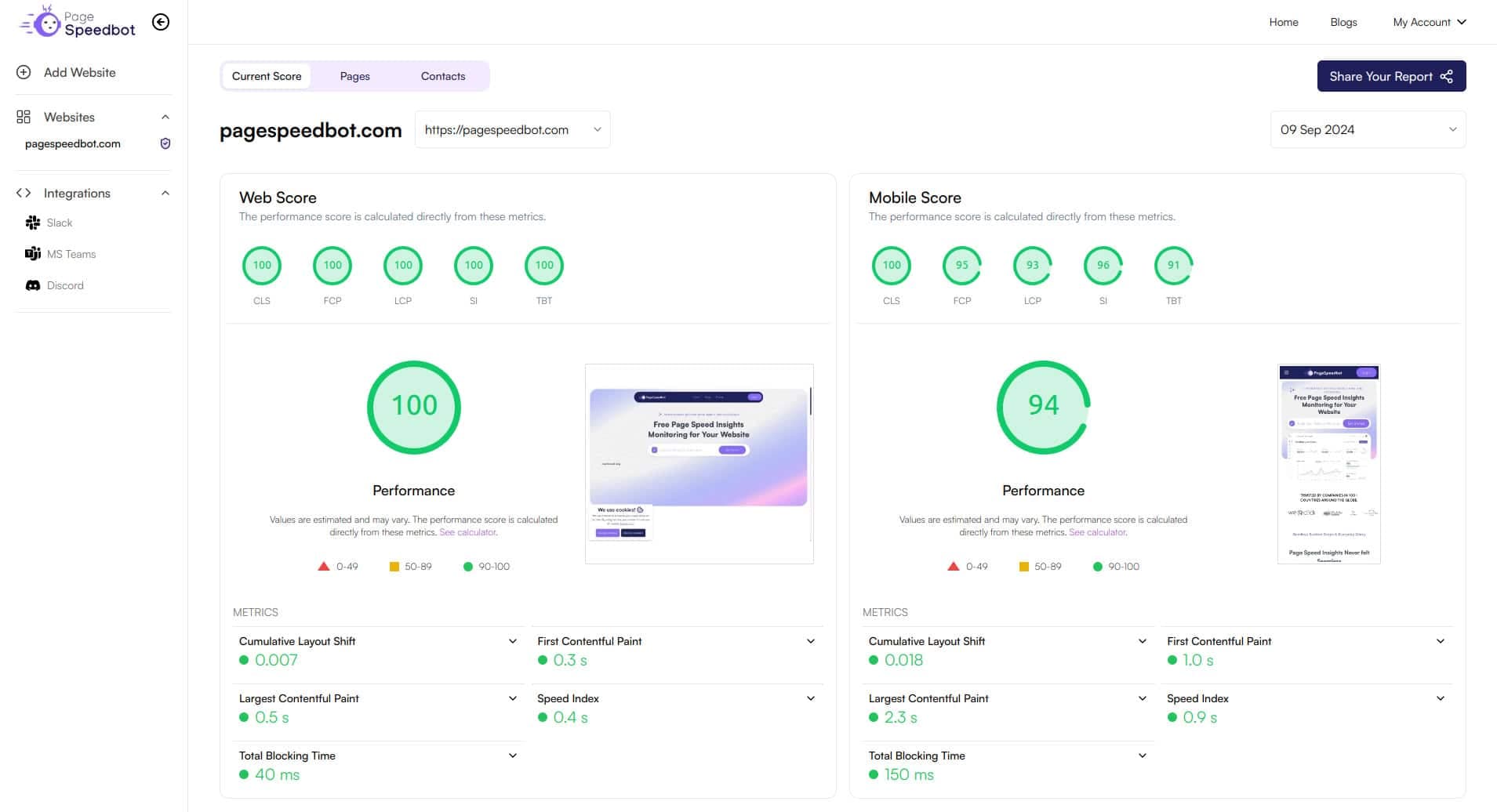This screenshot has height=812, width=1497.
Task: Open See calculator link under Web Performance
Action: 468,532
